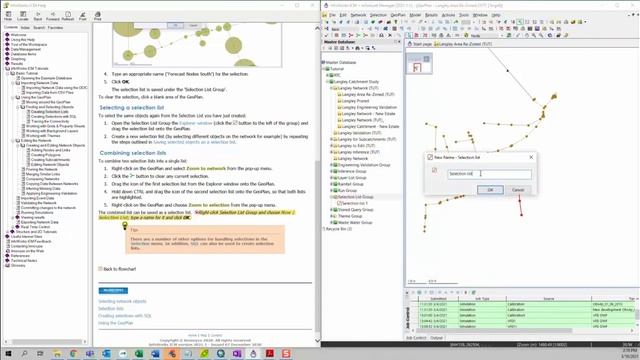
Task: Expand the Rainfall Group node
Action: tap(331, 184)
